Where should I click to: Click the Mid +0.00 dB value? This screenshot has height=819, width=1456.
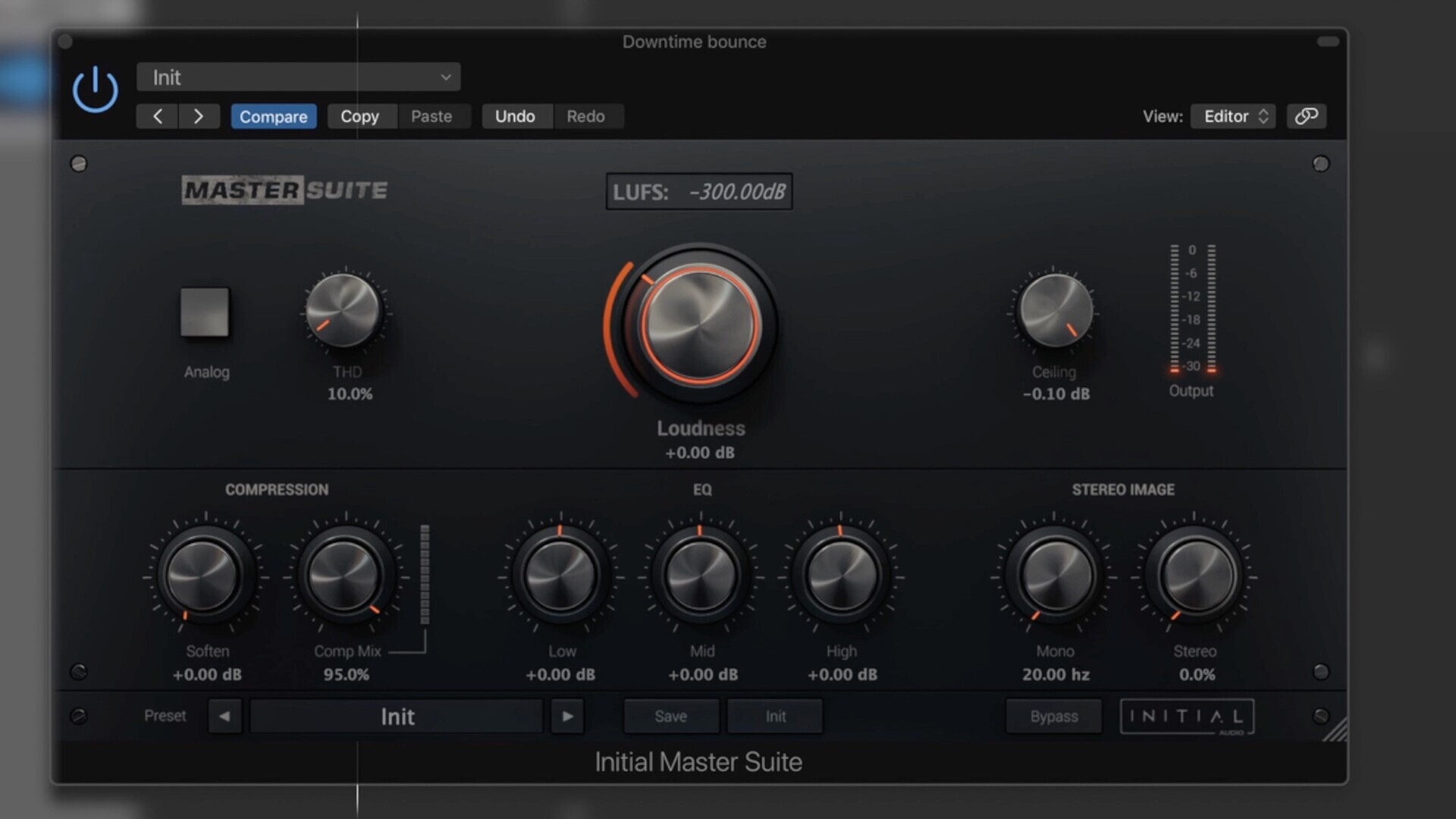(703, 675)
